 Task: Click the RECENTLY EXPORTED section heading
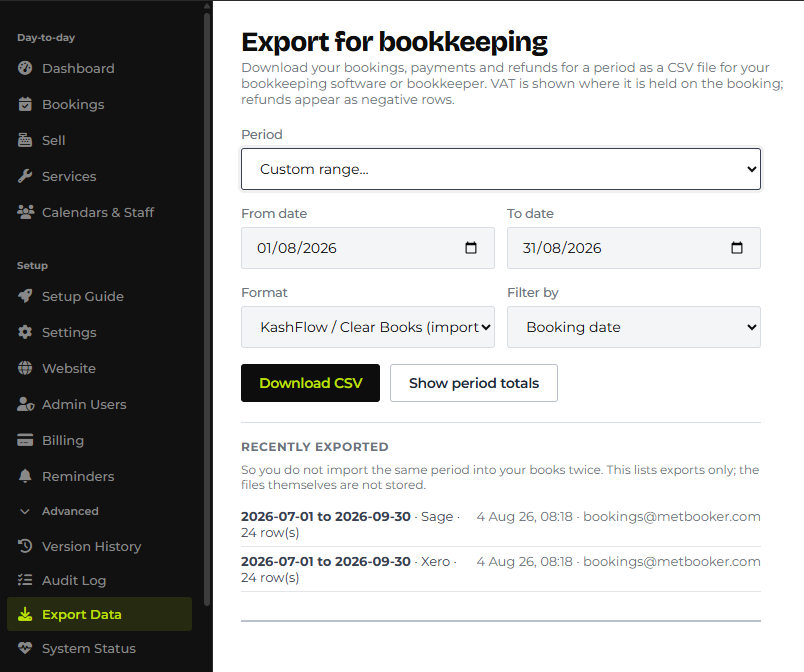coord(315,447)
